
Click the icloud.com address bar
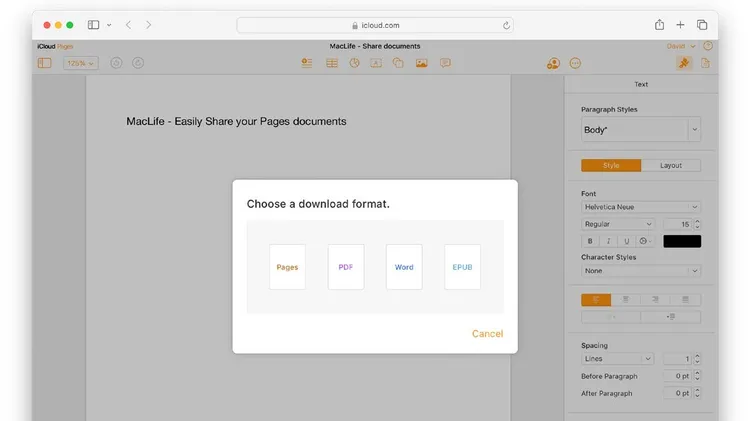[375, 25]
